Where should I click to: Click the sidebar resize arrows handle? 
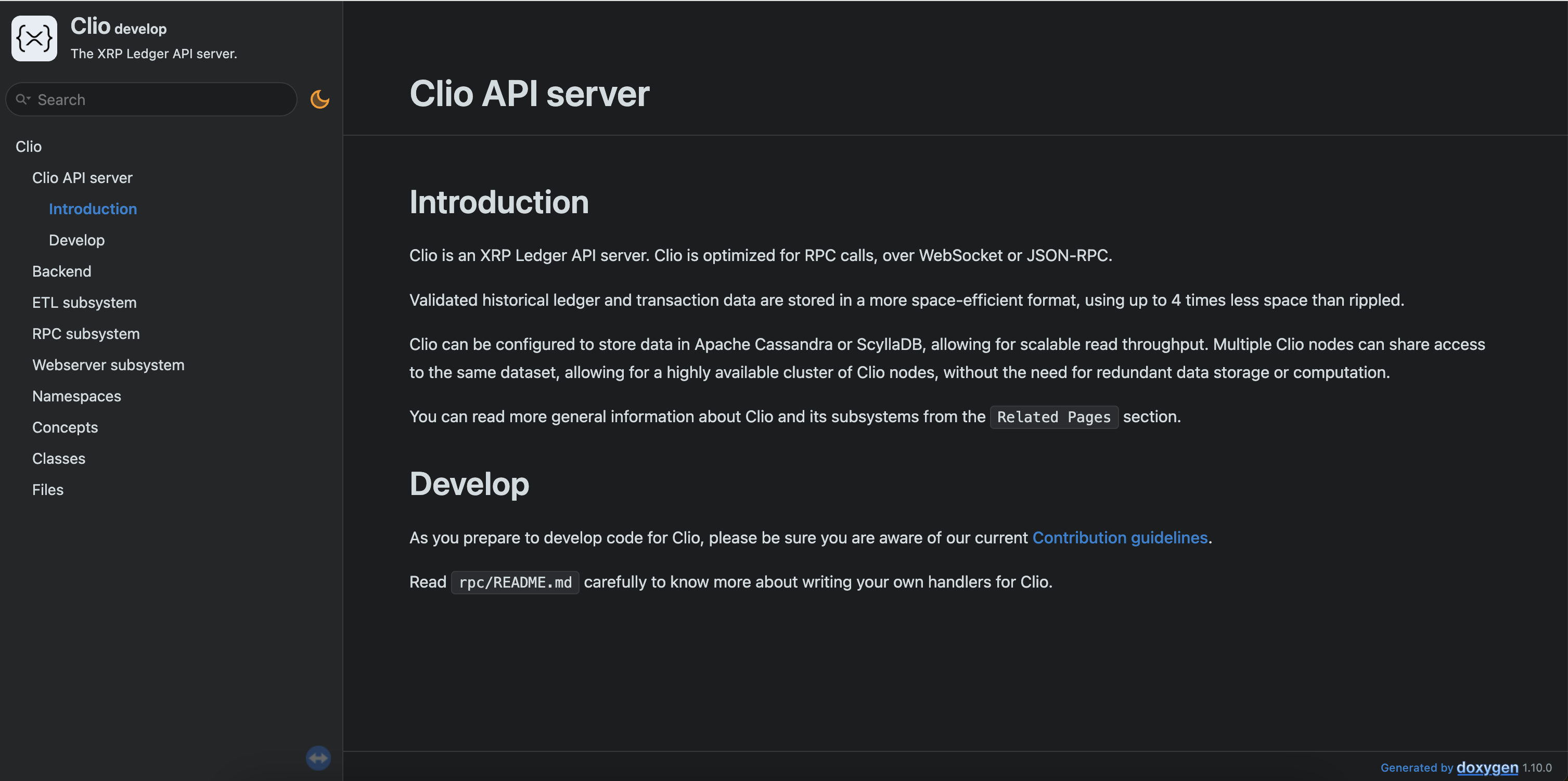318,758
